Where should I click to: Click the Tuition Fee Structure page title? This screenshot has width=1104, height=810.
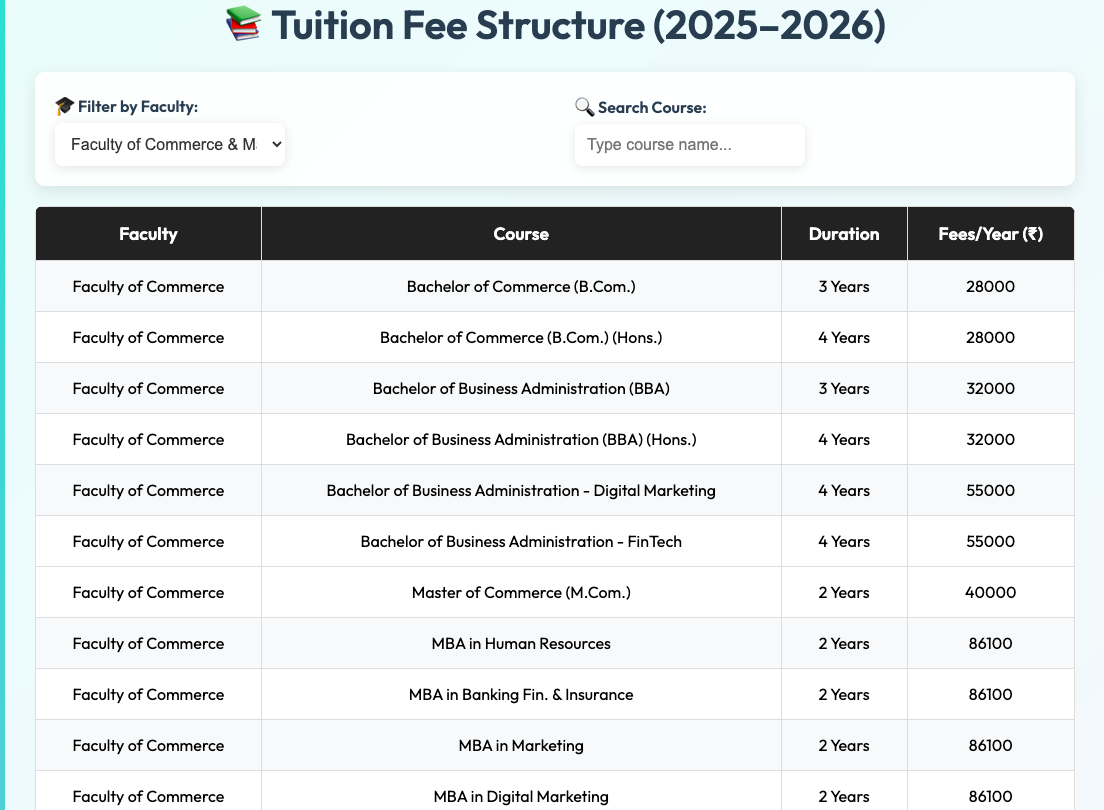(578, 25)
